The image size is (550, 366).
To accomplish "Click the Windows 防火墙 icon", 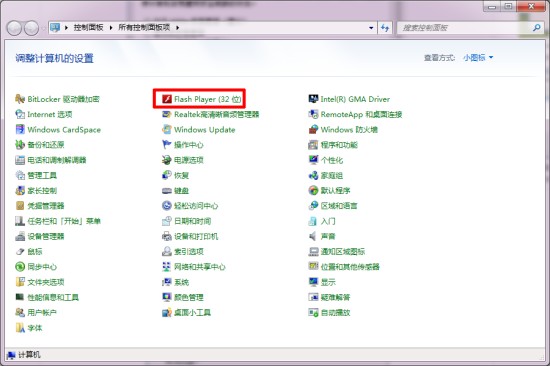I will [313, 129].
